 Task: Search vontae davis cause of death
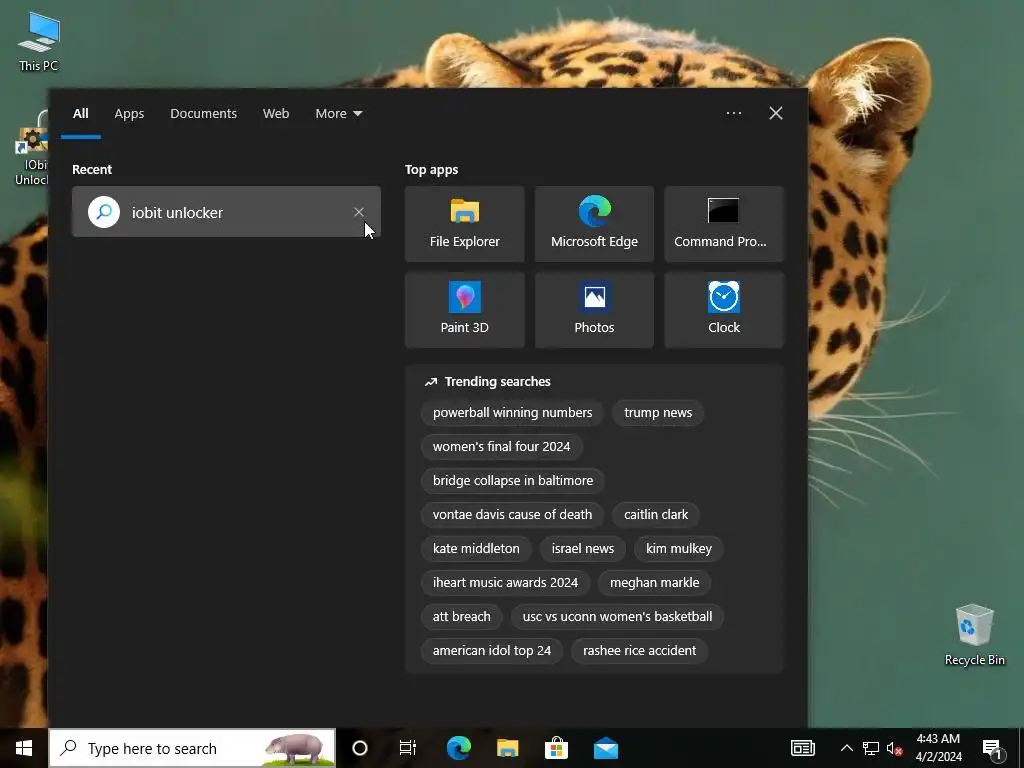click(x=512, y=515)
